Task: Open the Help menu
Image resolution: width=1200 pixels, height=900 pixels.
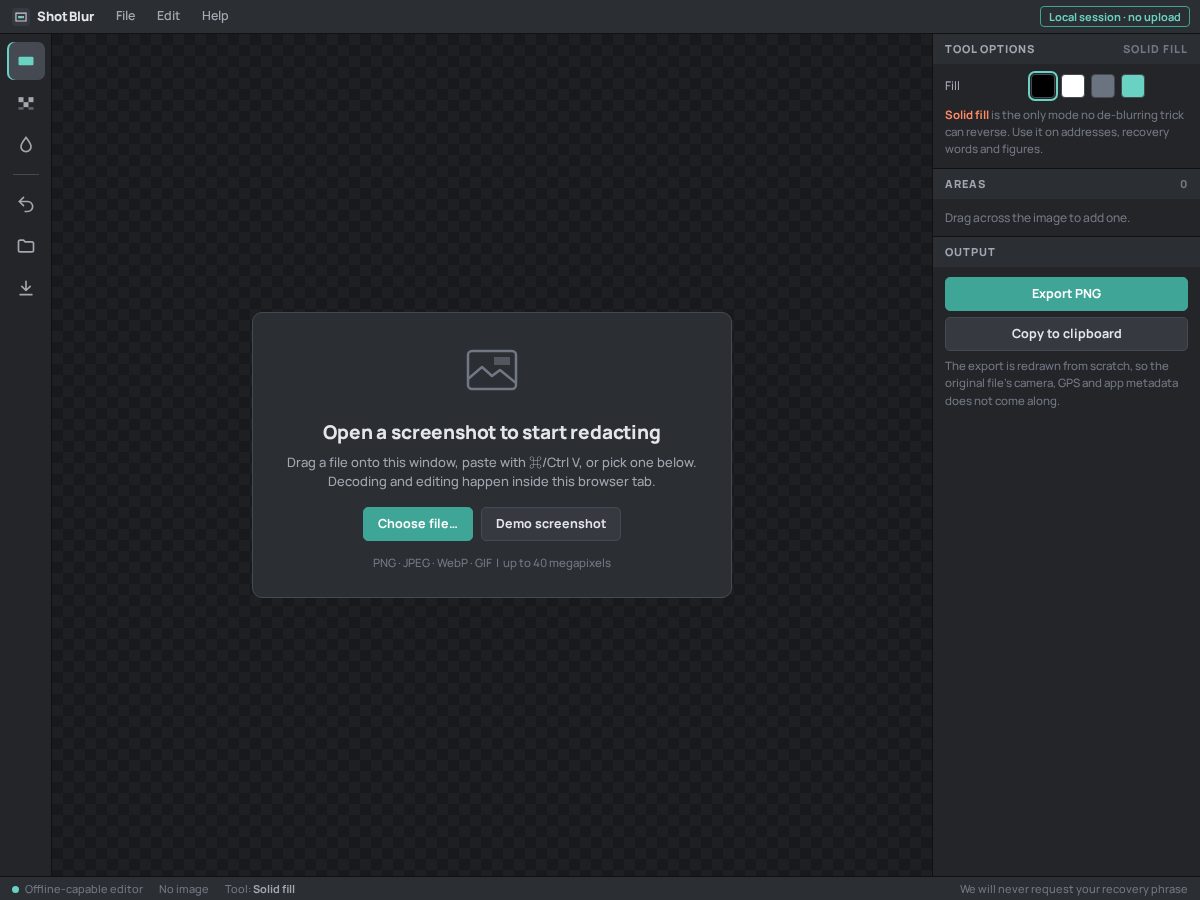Action: (215, 16)
